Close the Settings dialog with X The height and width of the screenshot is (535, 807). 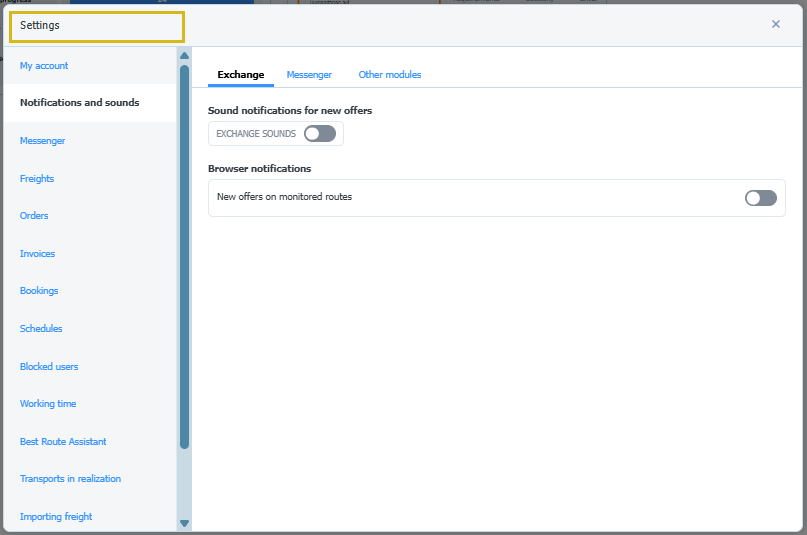coord(775,24)
